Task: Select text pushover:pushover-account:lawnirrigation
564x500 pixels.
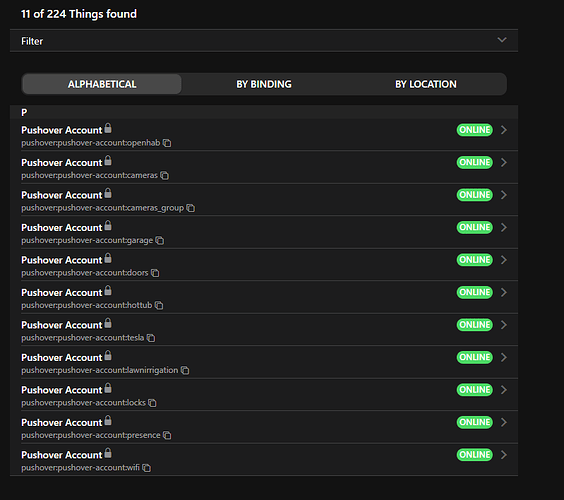Action: [100, 370]
